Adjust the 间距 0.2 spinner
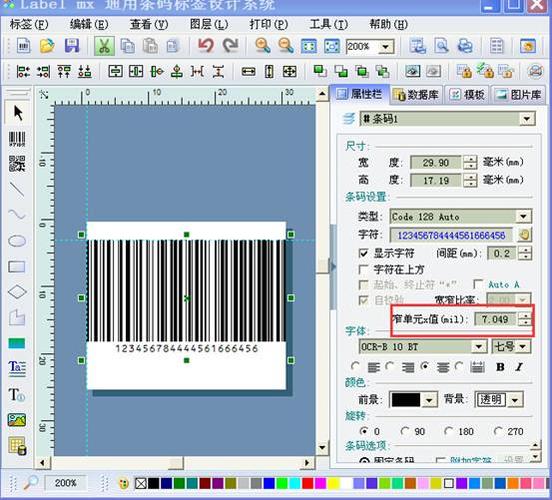552x500 pixels. tap(525, 253)
